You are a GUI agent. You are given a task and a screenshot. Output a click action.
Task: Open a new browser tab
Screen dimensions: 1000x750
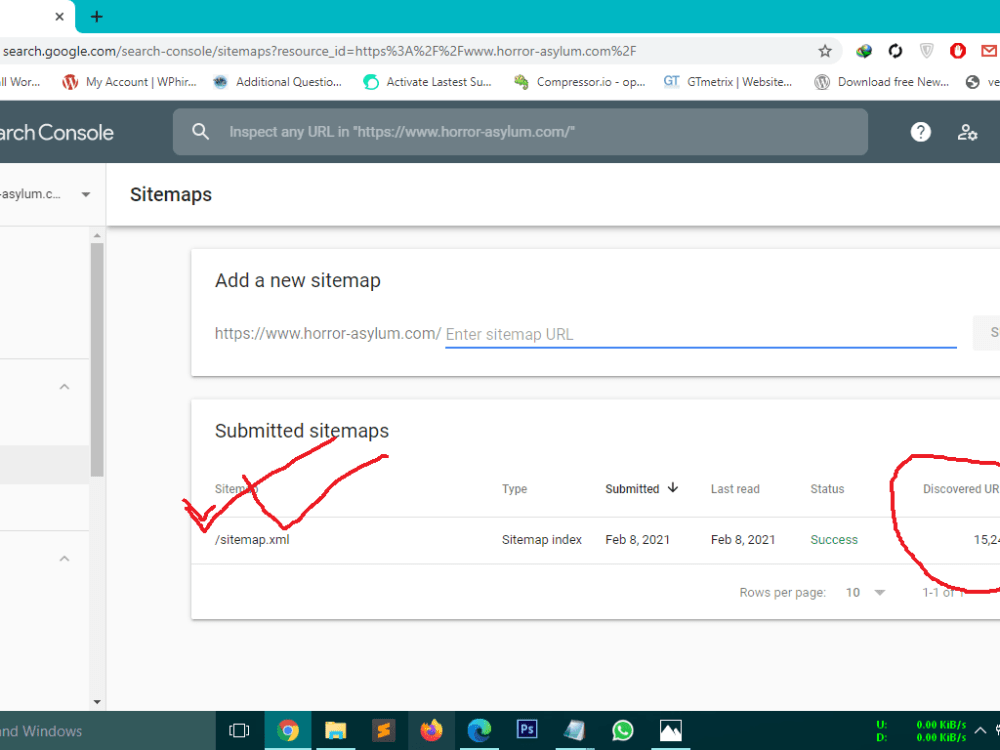pos(96,17)
